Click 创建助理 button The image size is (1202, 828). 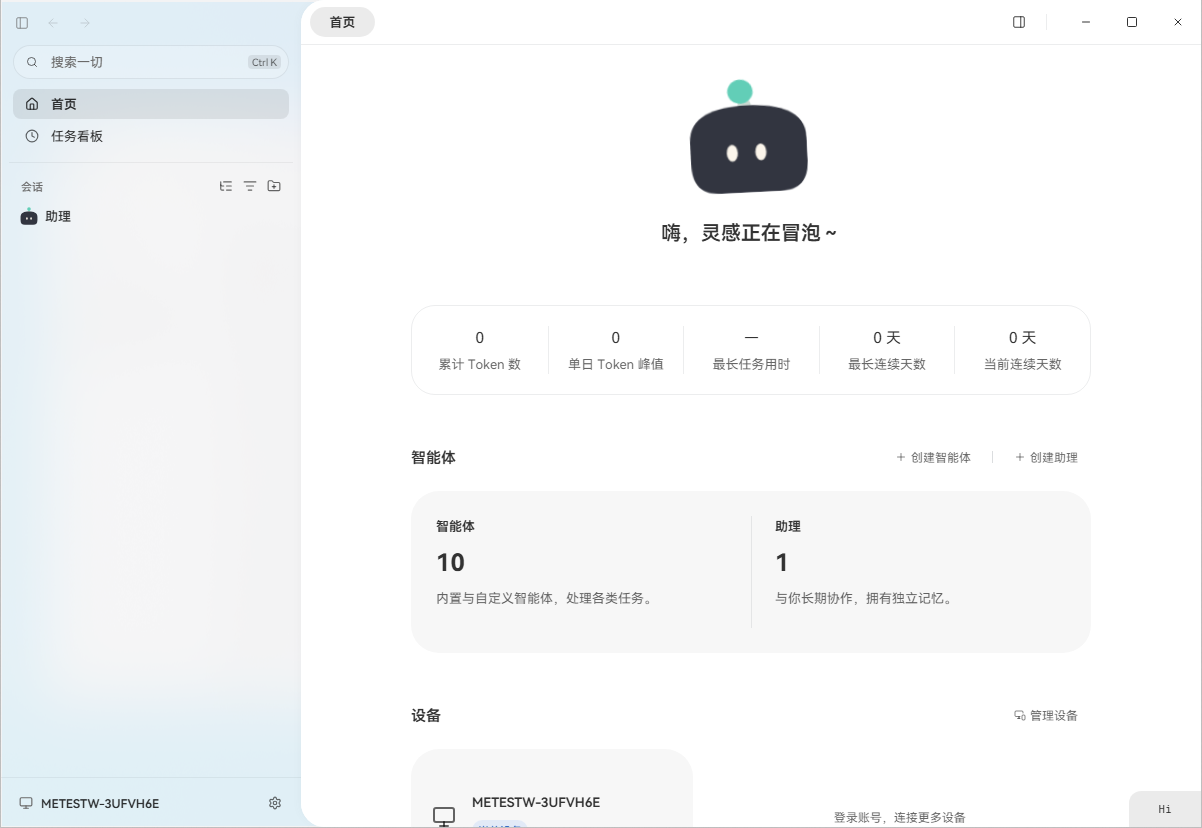point(1046,457)
